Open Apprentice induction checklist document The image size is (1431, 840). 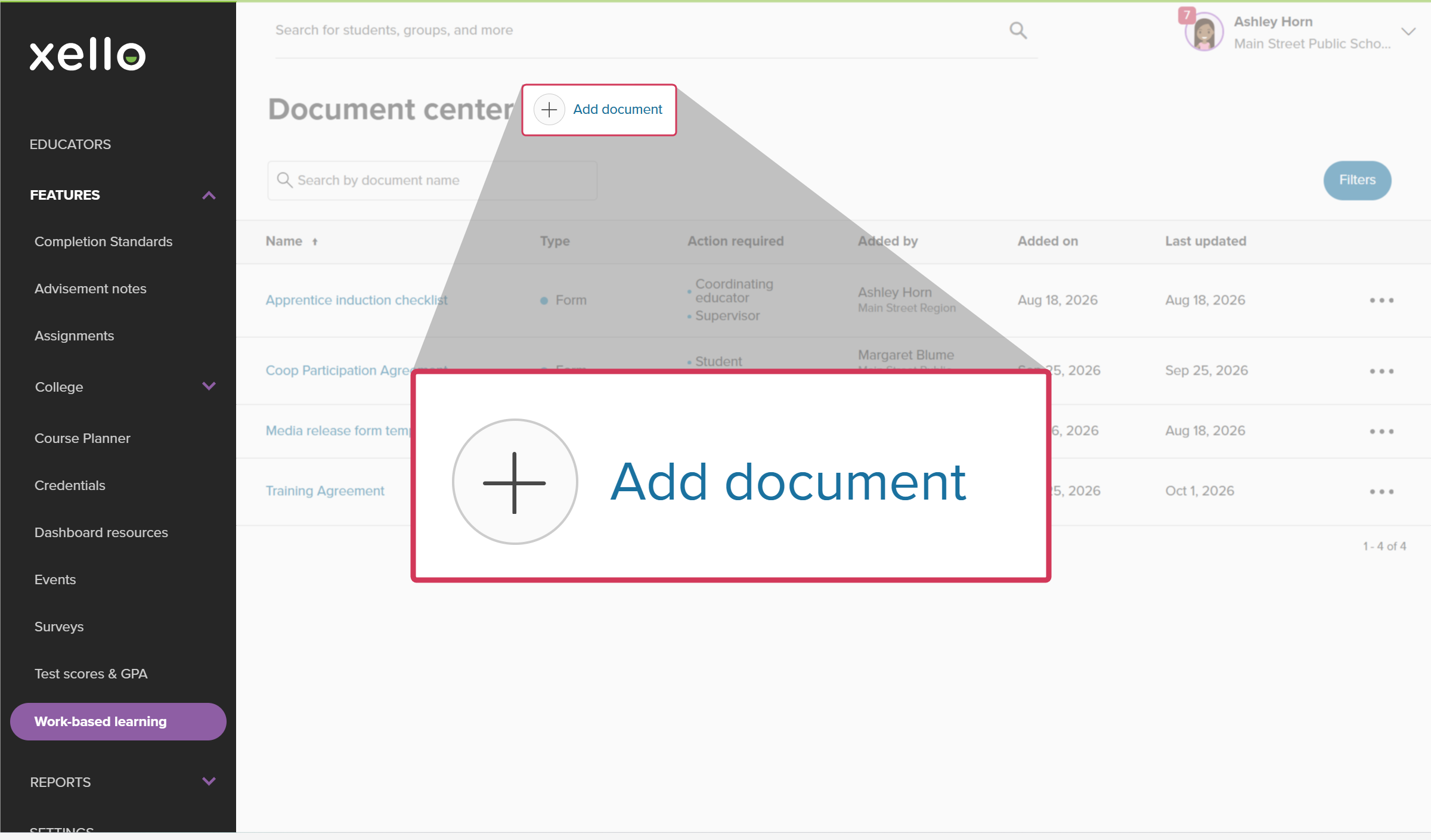pyautogui.click(x=357, y=300)
